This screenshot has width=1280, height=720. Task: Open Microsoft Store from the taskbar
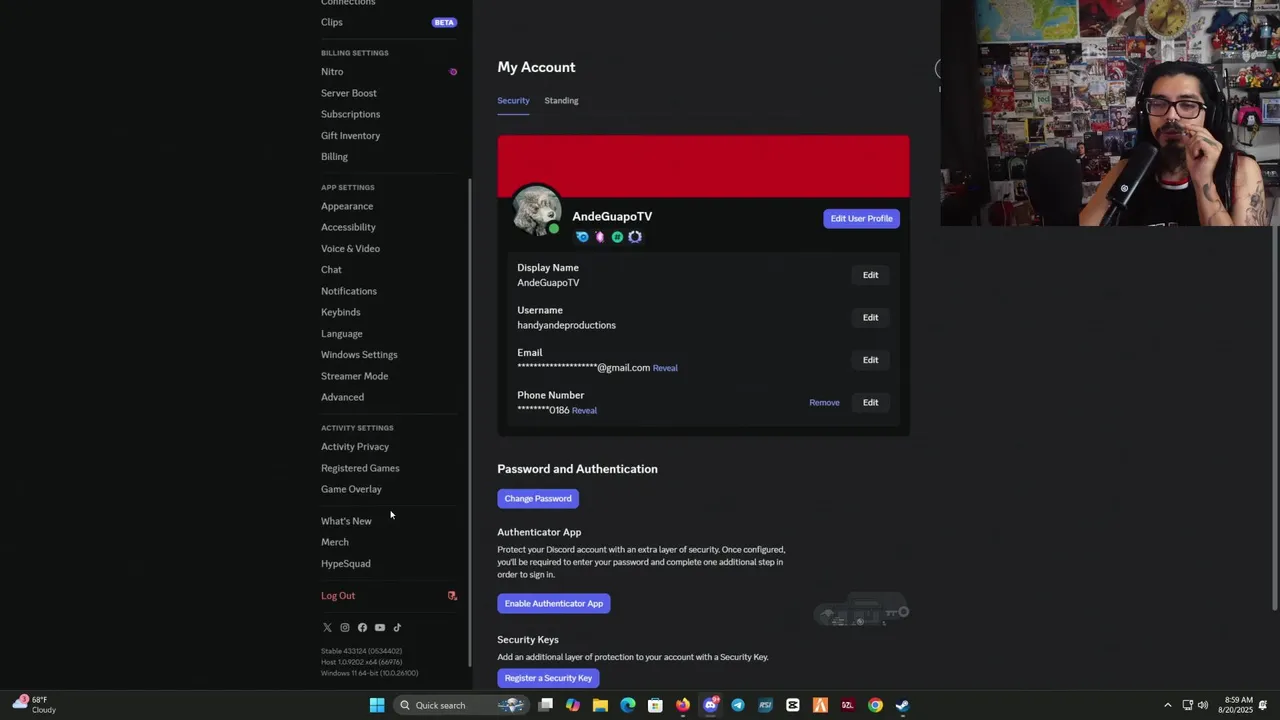pyautogui.click(x=655, y=705)
